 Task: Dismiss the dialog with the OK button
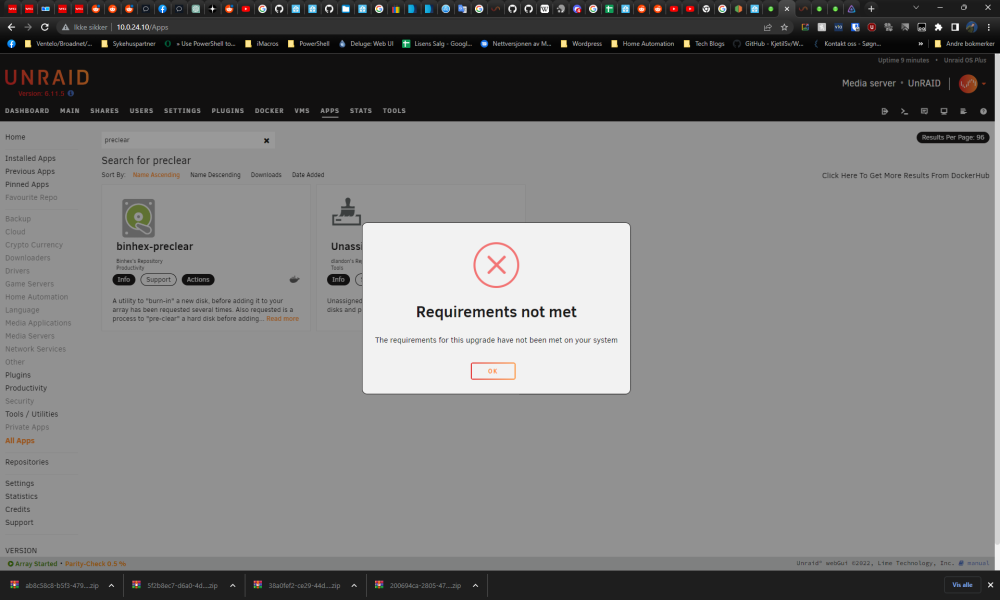pos(492,371)
